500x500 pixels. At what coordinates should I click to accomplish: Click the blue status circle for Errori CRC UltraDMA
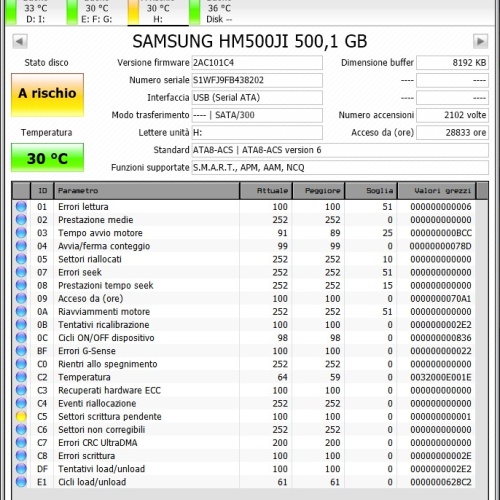pyautogui.click(x=21, y=443)
